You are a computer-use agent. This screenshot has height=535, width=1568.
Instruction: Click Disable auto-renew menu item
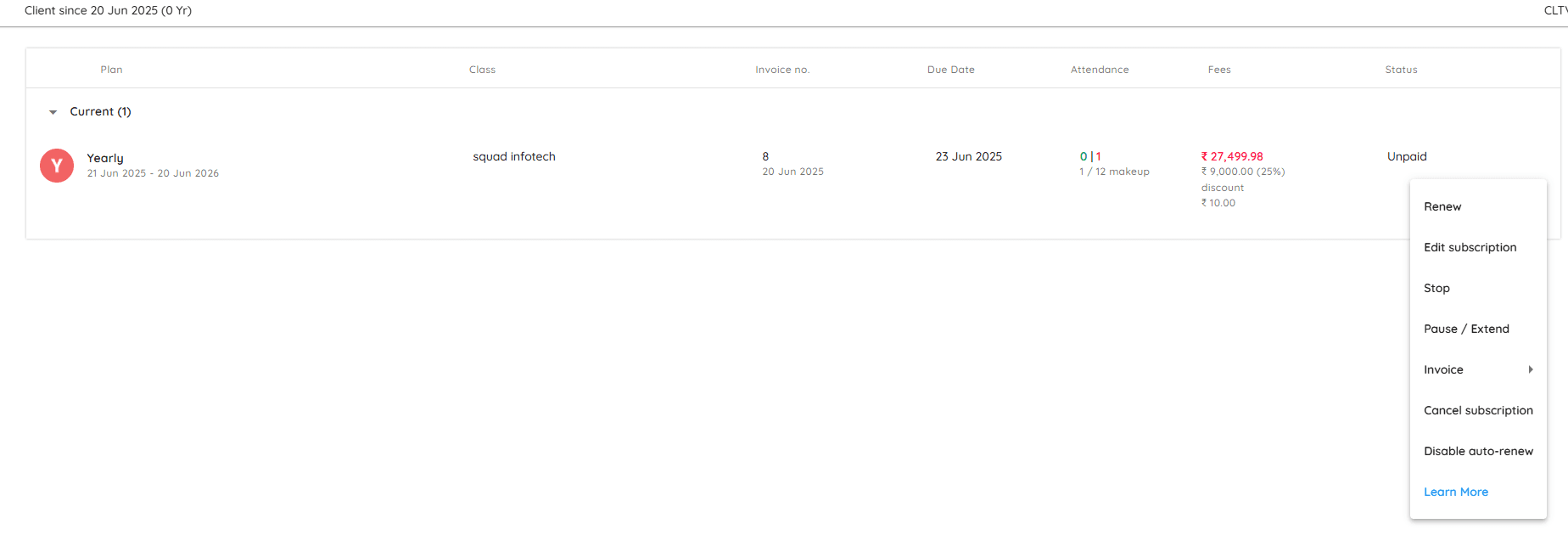point(1478,451)
